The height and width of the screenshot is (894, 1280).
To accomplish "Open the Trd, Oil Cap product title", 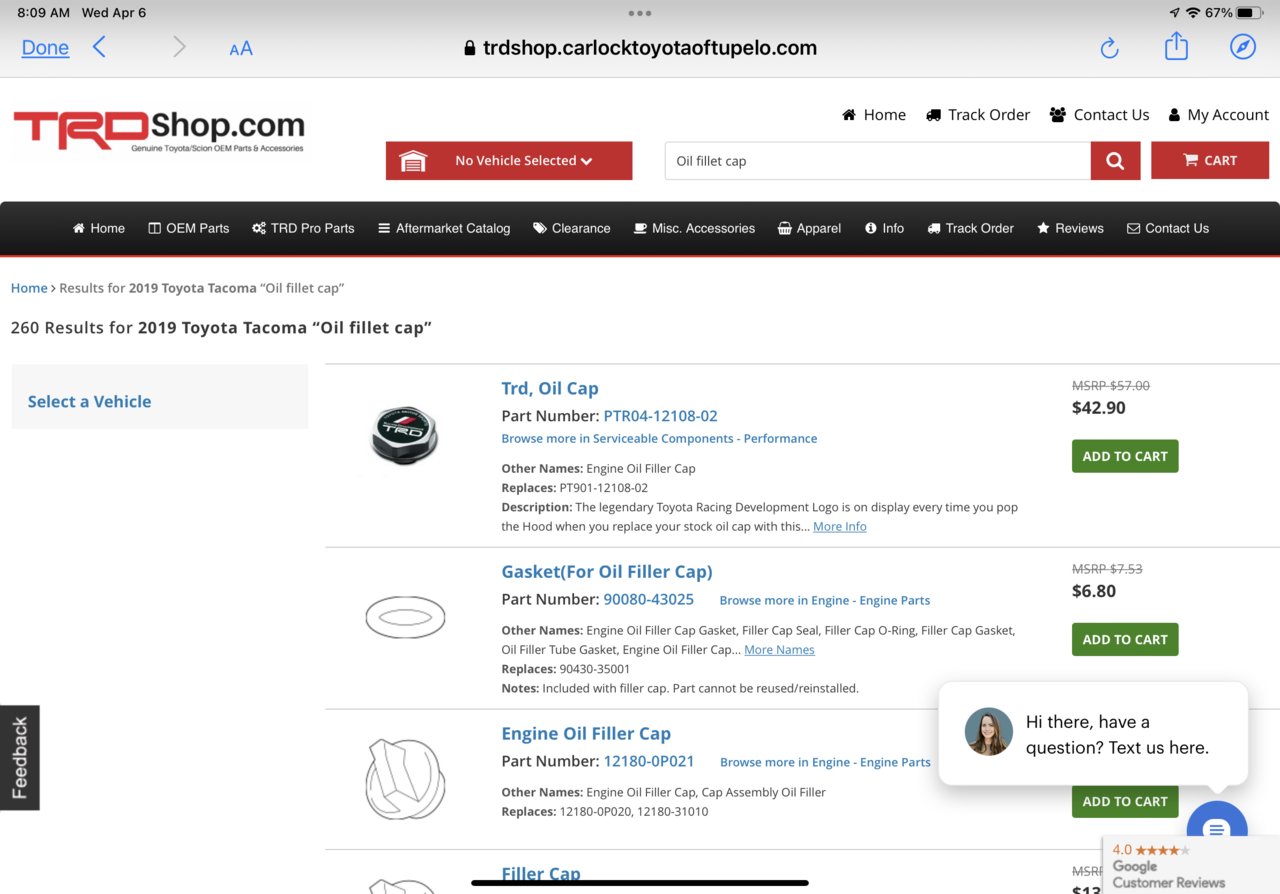I will (550, 388).
